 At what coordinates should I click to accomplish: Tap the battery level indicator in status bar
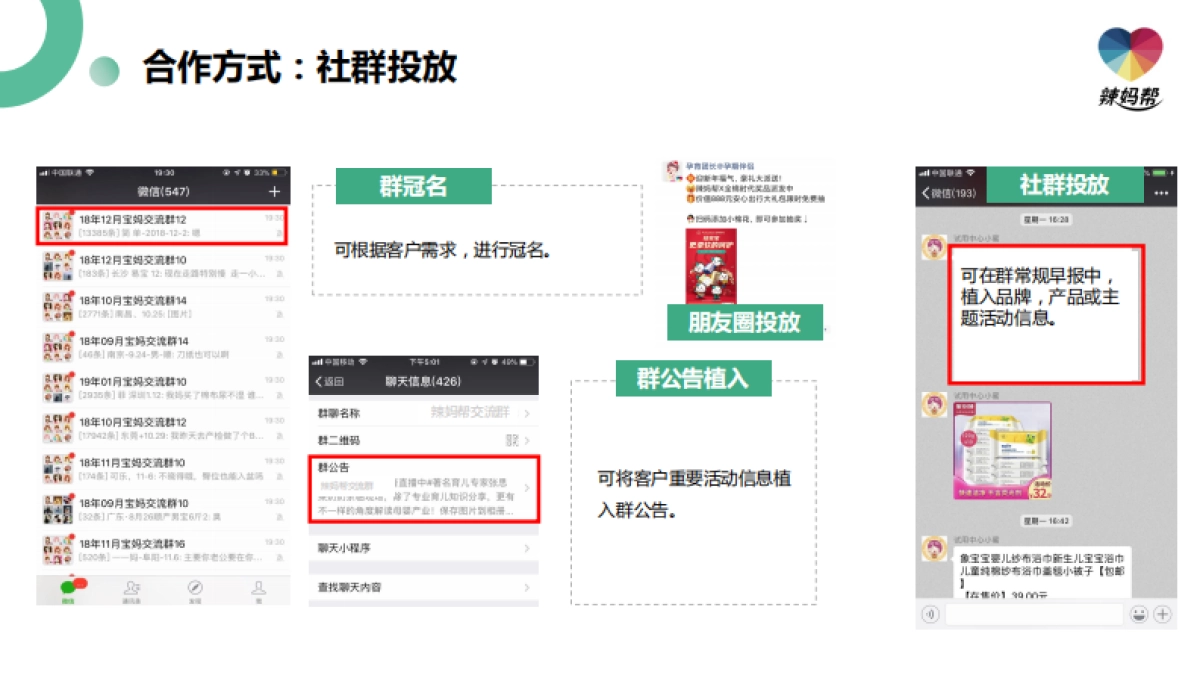278,172
